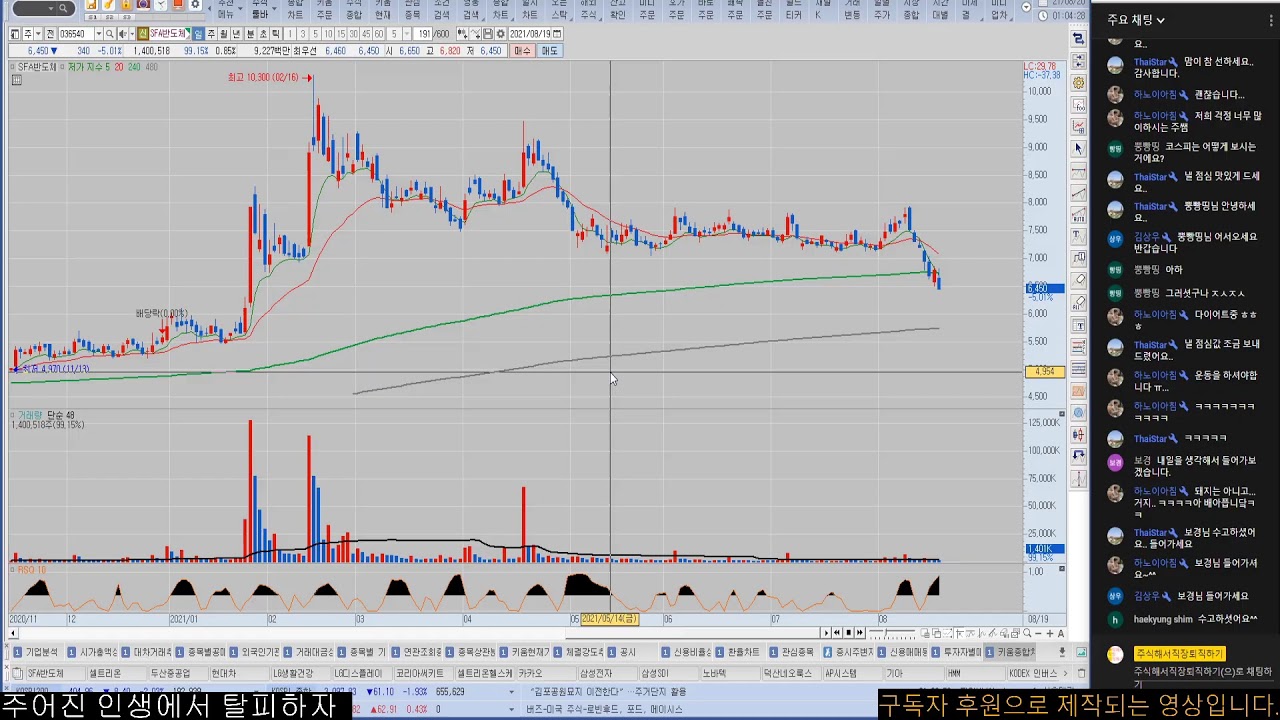Viewport: 1280px width, 720px height.
Task: Select the 분 minute period toggle
Action: pyautogui.click(x=250, y=34)
